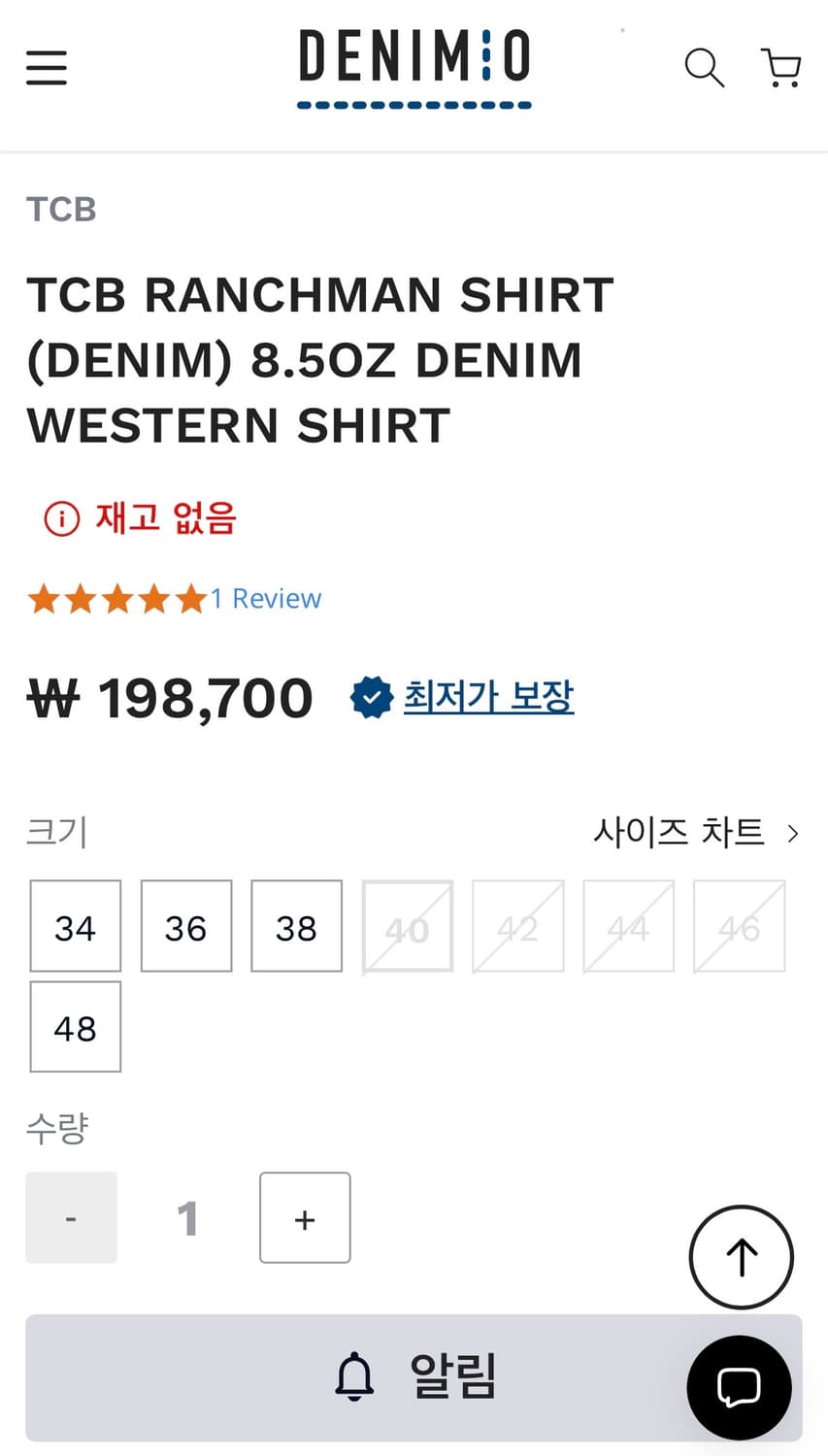Click the red out-of-stock info icon

click(x=61, y=518)
